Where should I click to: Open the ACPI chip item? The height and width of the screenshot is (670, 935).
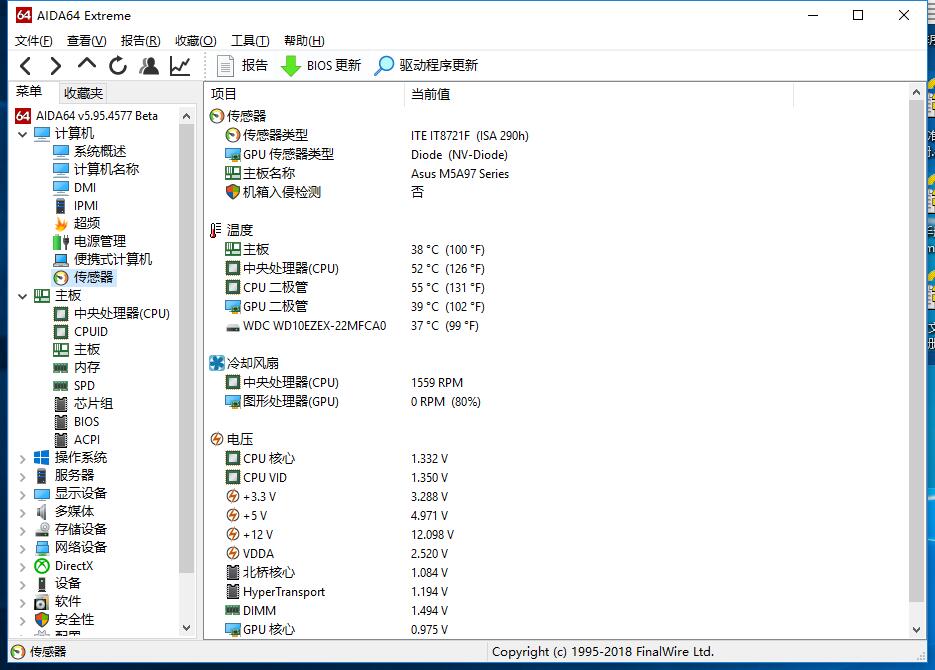(77, 439)
